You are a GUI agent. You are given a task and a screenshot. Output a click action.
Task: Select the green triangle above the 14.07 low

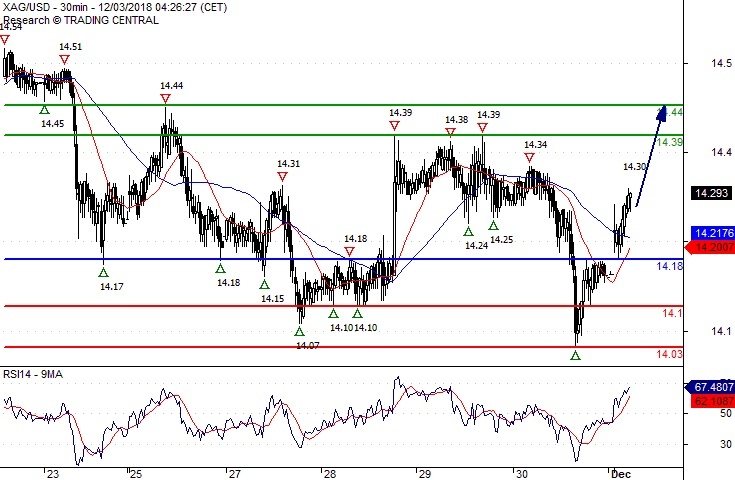[x=300, y=332]
